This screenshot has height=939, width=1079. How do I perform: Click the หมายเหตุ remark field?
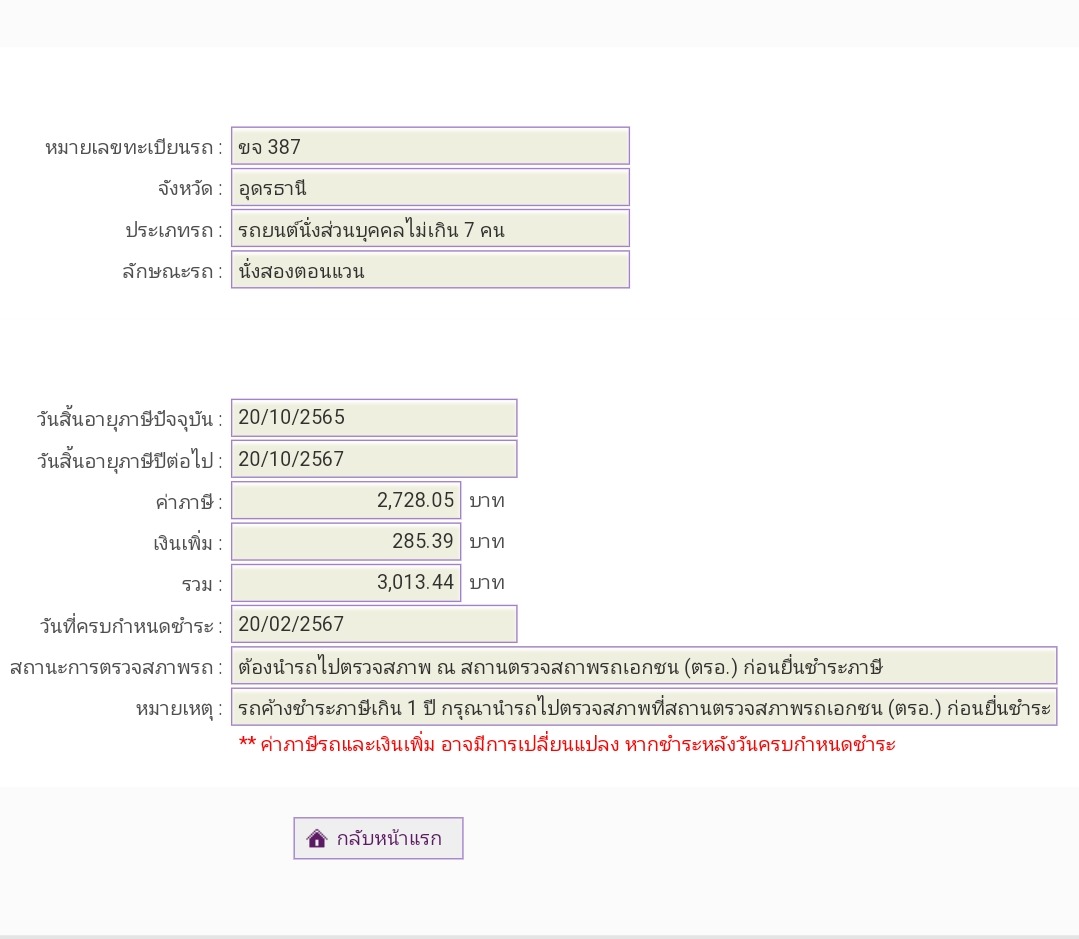click(643, 707)
